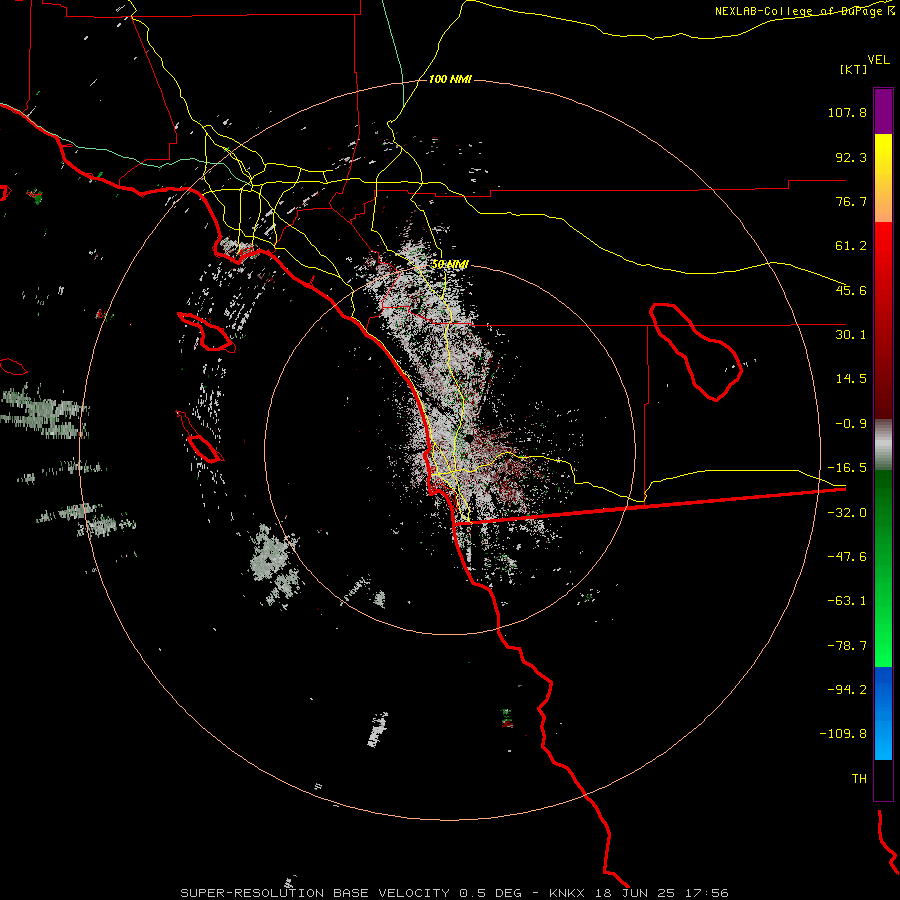Select the -94.2 velocity scale value
The image size is (900, 900).
pos(847,690)
